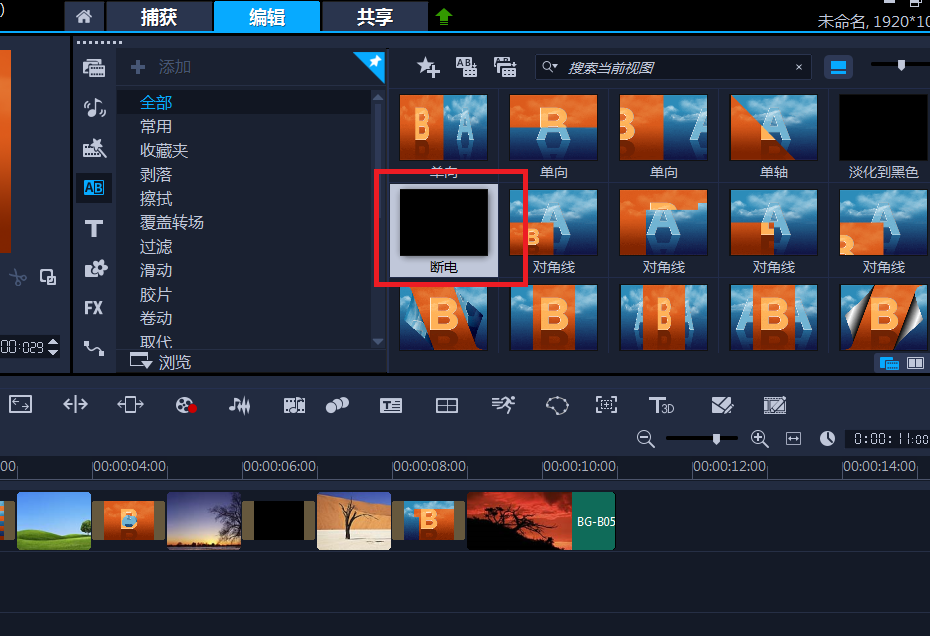The image size is (930, 636).
Task: Select the 擦拭 transition category
Action: tap(156, 198)
